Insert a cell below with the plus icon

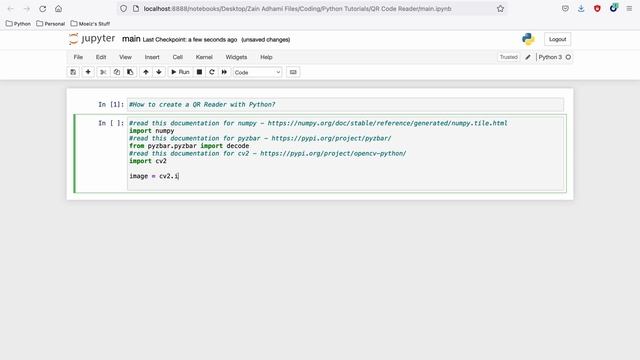coord(88,72)
